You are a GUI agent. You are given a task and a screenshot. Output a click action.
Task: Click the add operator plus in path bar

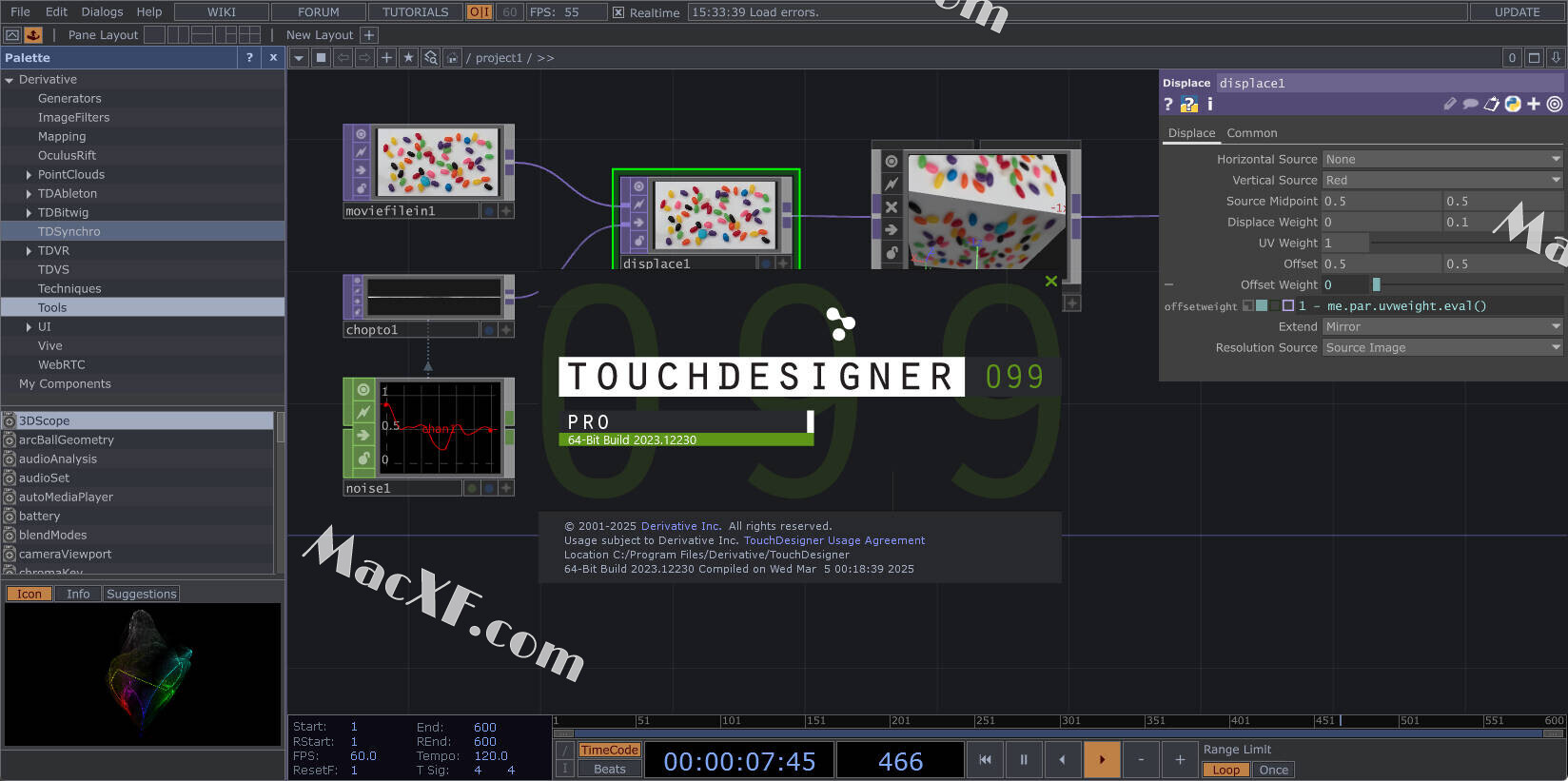[386, 58]
